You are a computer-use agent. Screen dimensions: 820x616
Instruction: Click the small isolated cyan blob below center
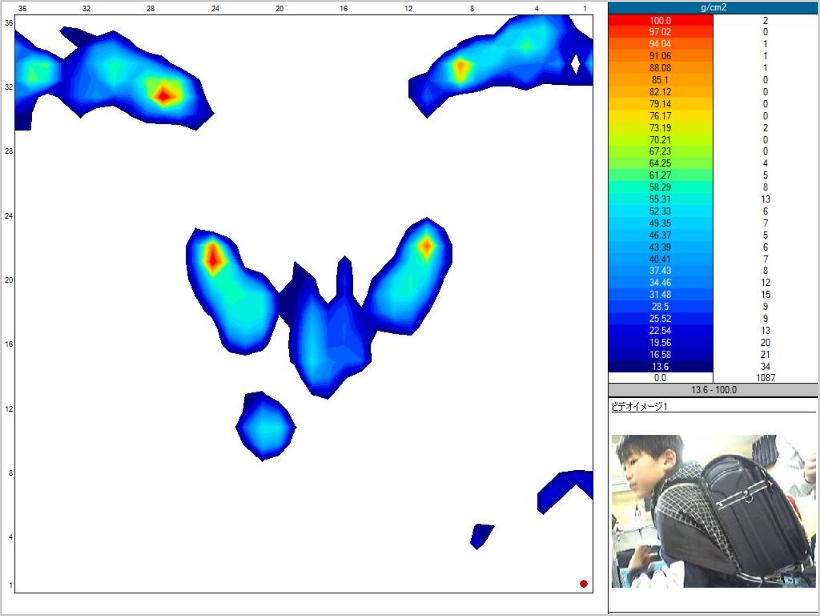(x=266, y=427)
